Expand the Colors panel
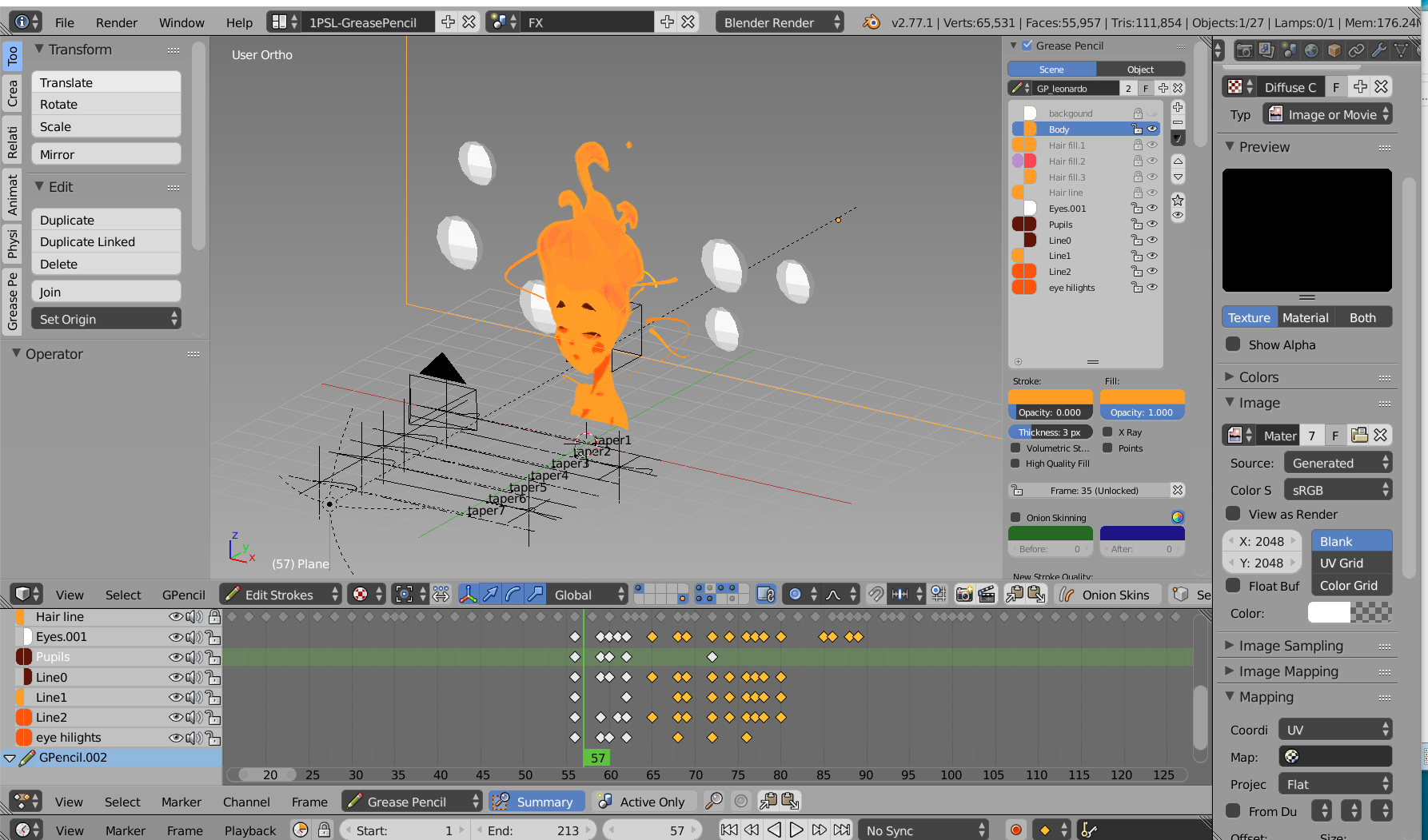1428x840 pixels. pyautogui.click(x=1230, y=376)
